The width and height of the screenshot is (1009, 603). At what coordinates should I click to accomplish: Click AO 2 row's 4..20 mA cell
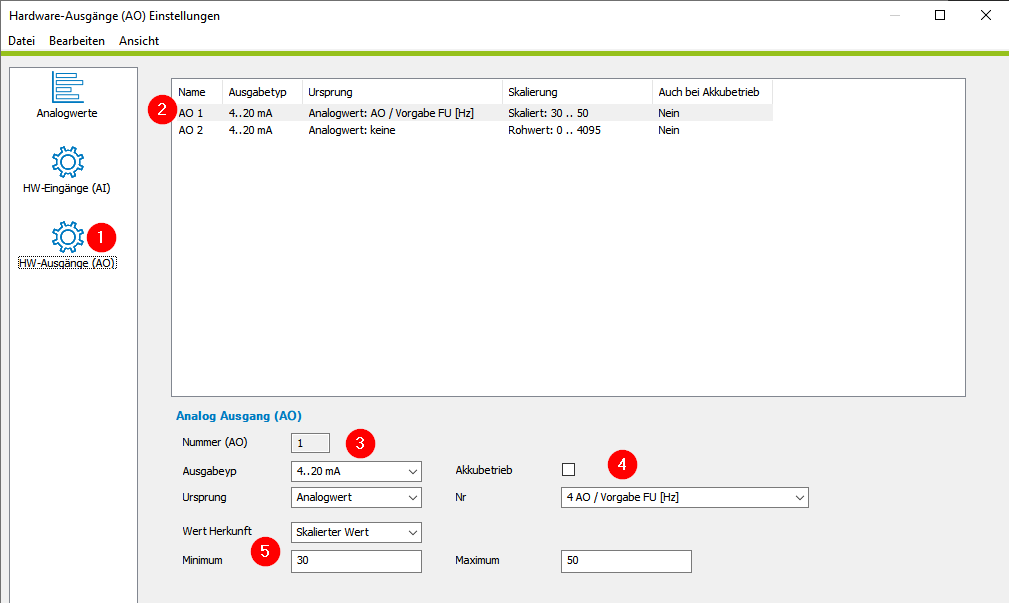(x=250, y=130)
